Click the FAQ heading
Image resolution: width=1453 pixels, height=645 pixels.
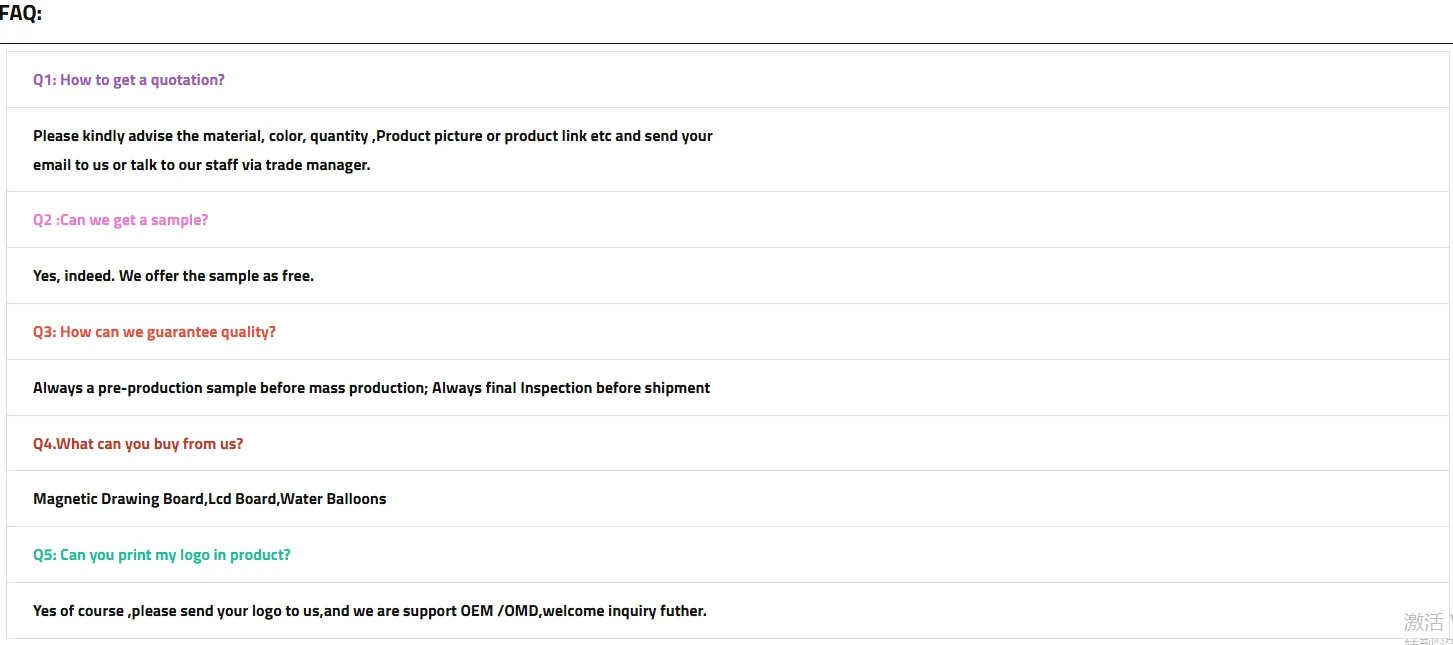pyautogui.click(x=21, y=14)
